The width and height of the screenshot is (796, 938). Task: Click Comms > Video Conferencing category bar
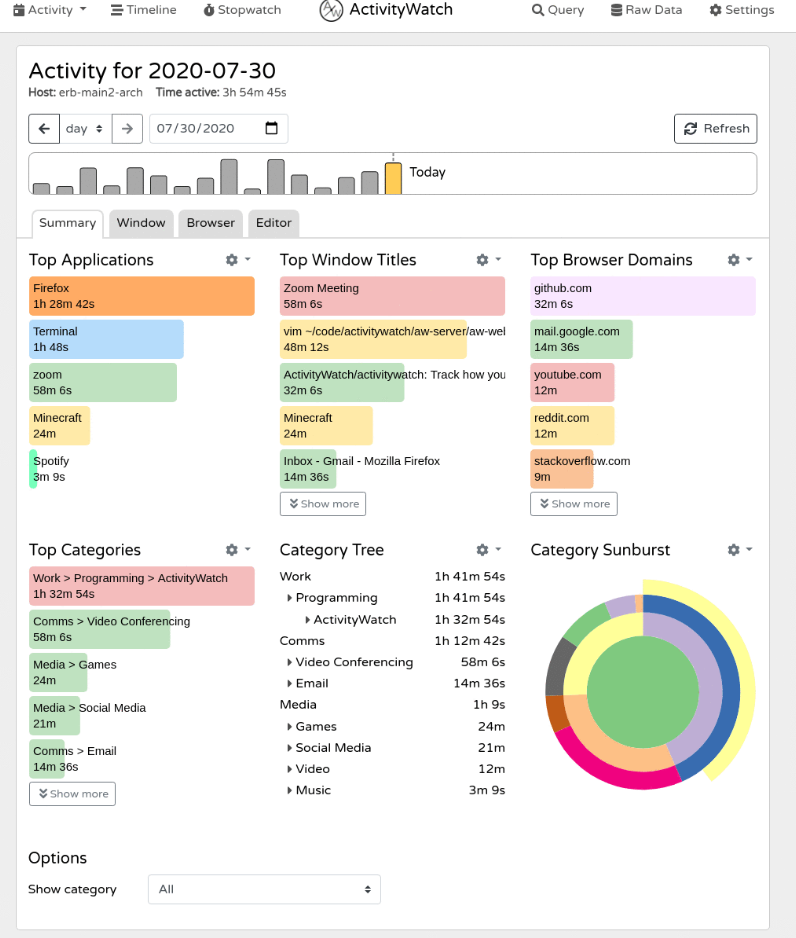[x=110, y=629]
